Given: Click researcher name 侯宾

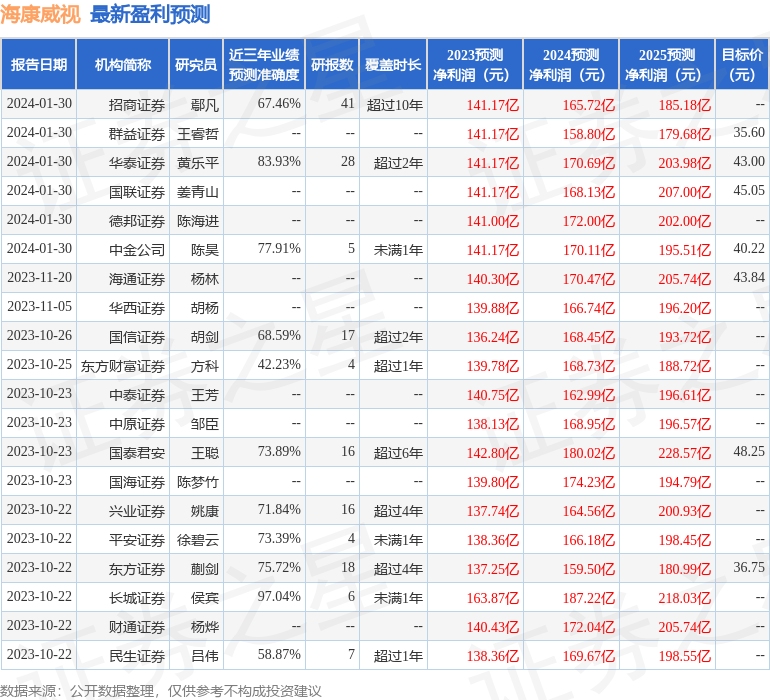Looking at the screenshot, I should [205, 598].
